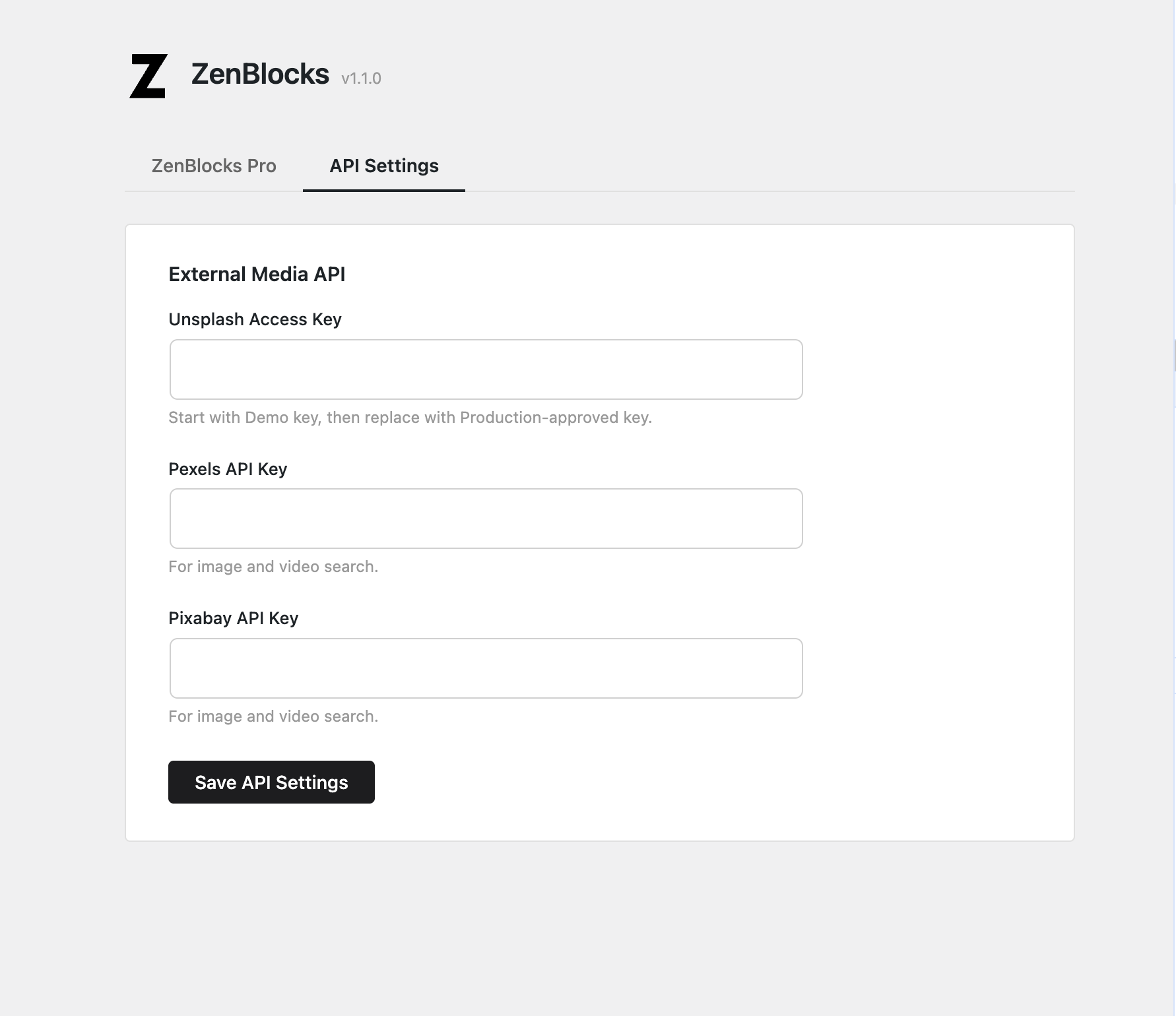Click the External Media API heading

257,274
